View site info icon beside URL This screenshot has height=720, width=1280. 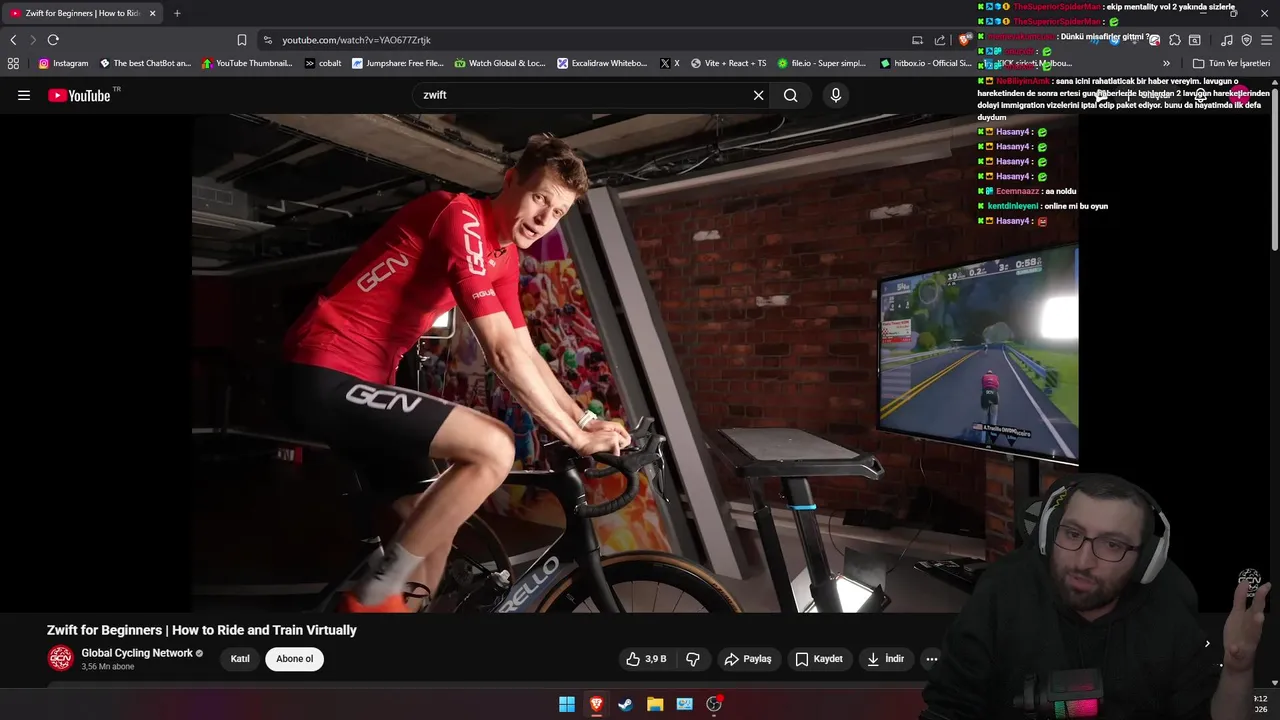coord(267,40)
